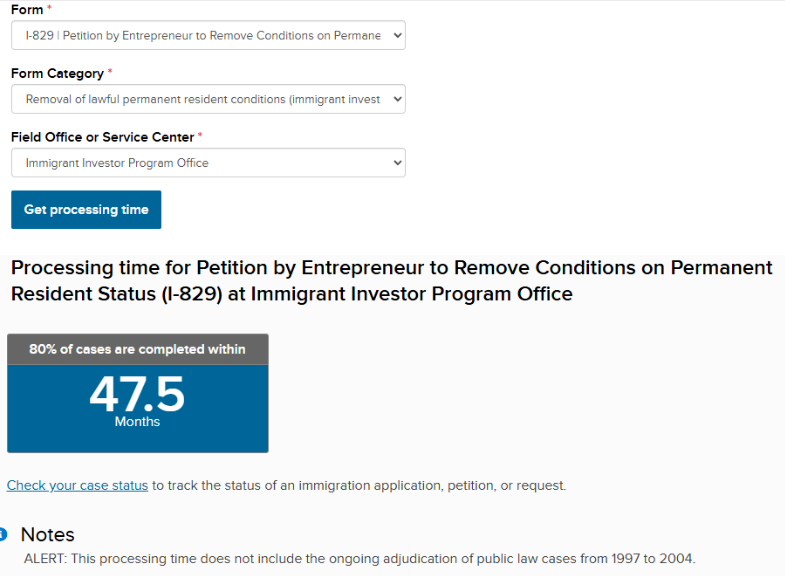Click the ALERT note text about public law cases
Viewport: 785px width, 576px height.
(359, 558)
